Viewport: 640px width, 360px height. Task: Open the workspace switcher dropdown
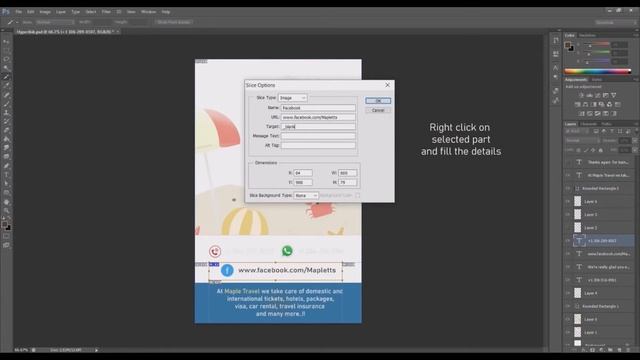point(615,22)
